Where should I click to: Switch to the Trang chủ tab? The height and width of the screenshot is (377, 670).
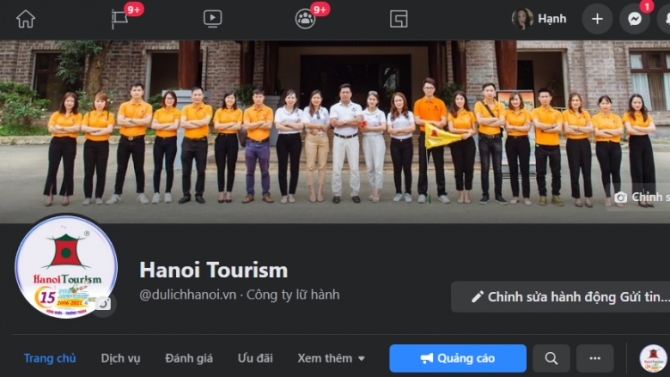(50, 358)
